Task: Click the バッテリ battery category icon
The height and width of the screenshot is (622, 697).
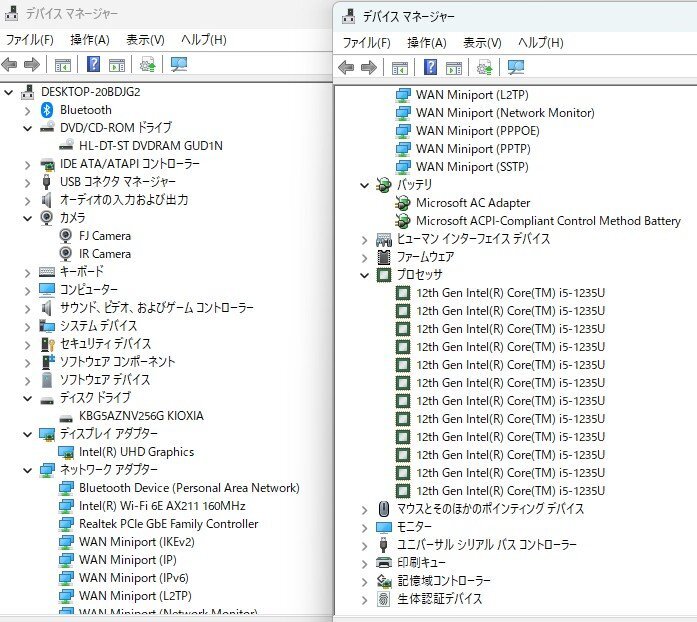Action: pyautogui.click(x=384, y=185)
